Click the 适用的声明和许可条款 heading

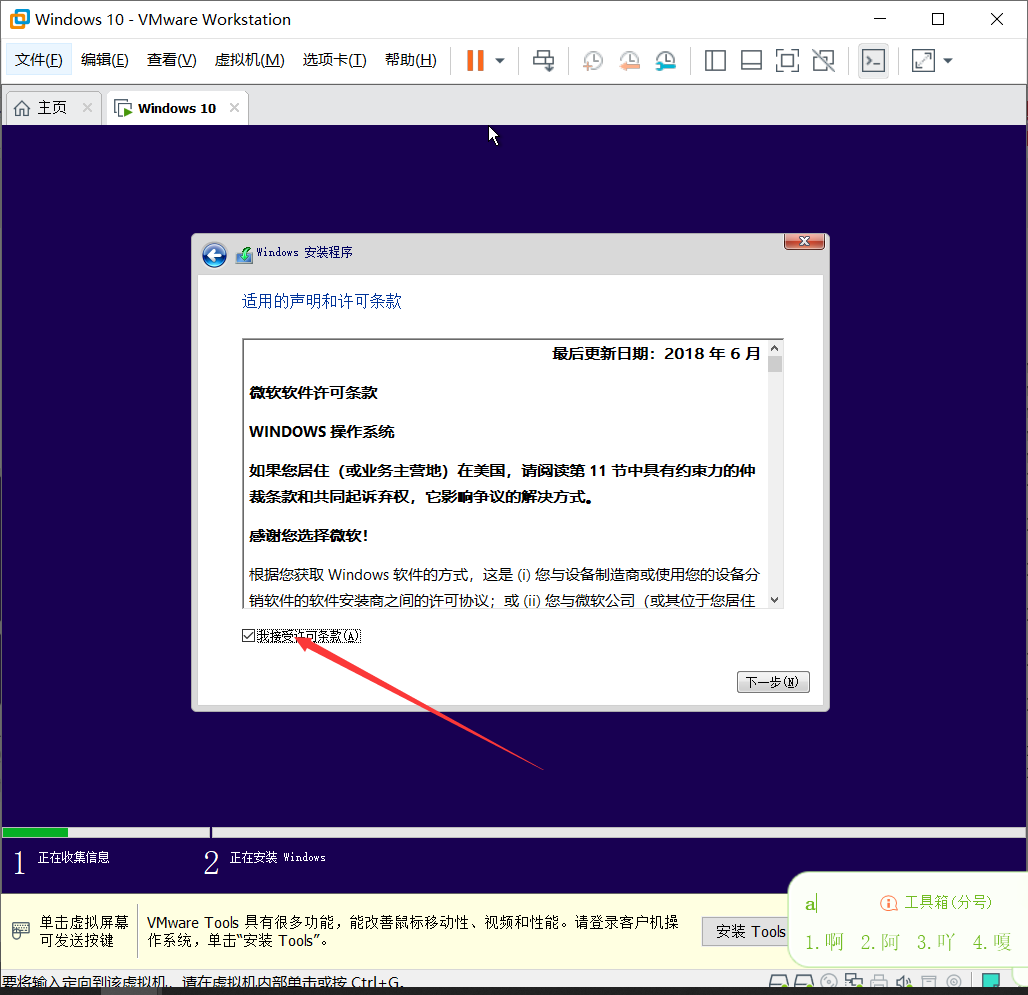click(x=321, y=301)
